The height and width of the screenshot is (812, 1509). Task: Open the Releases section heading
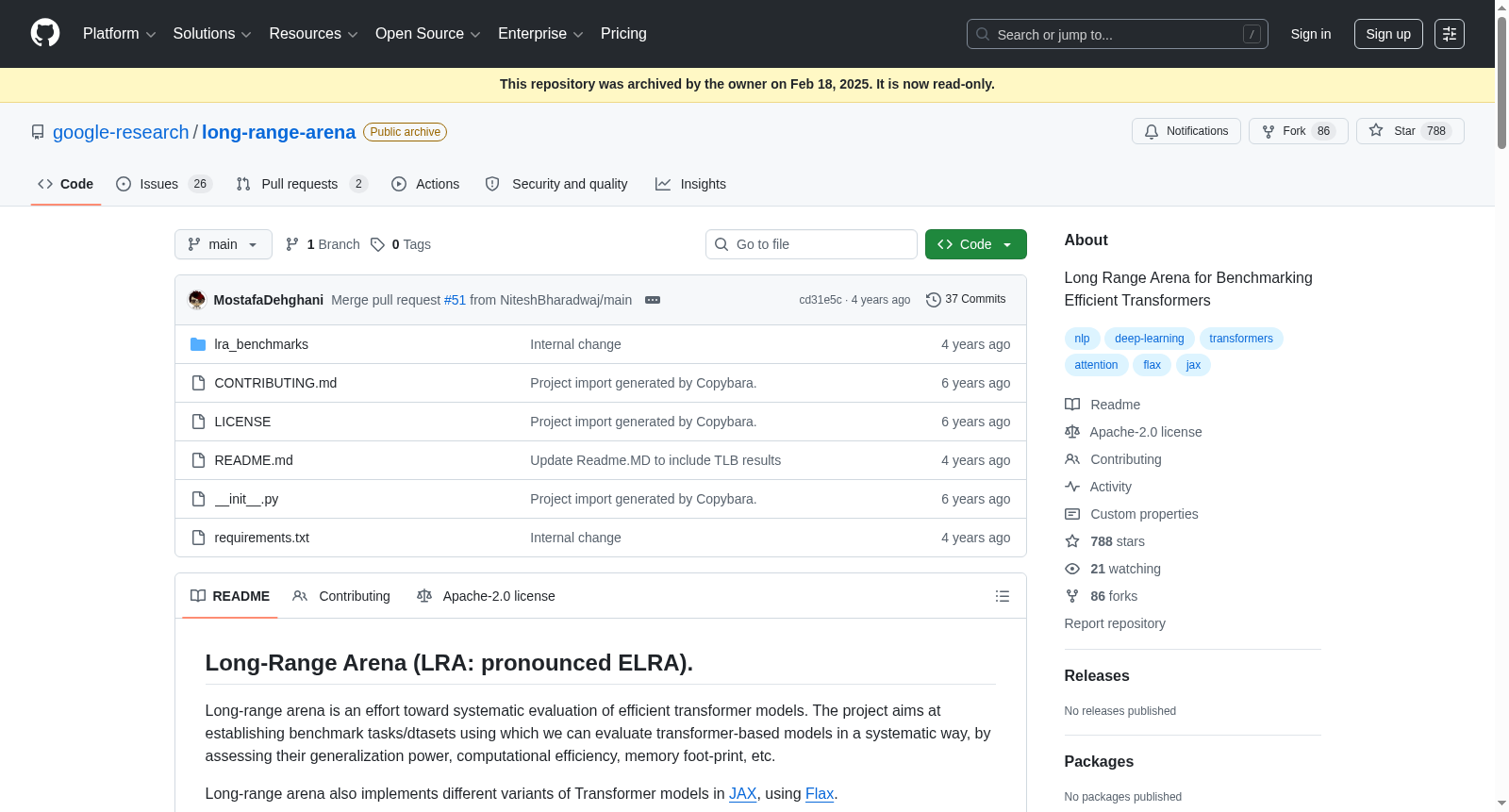pos(1097,676)
